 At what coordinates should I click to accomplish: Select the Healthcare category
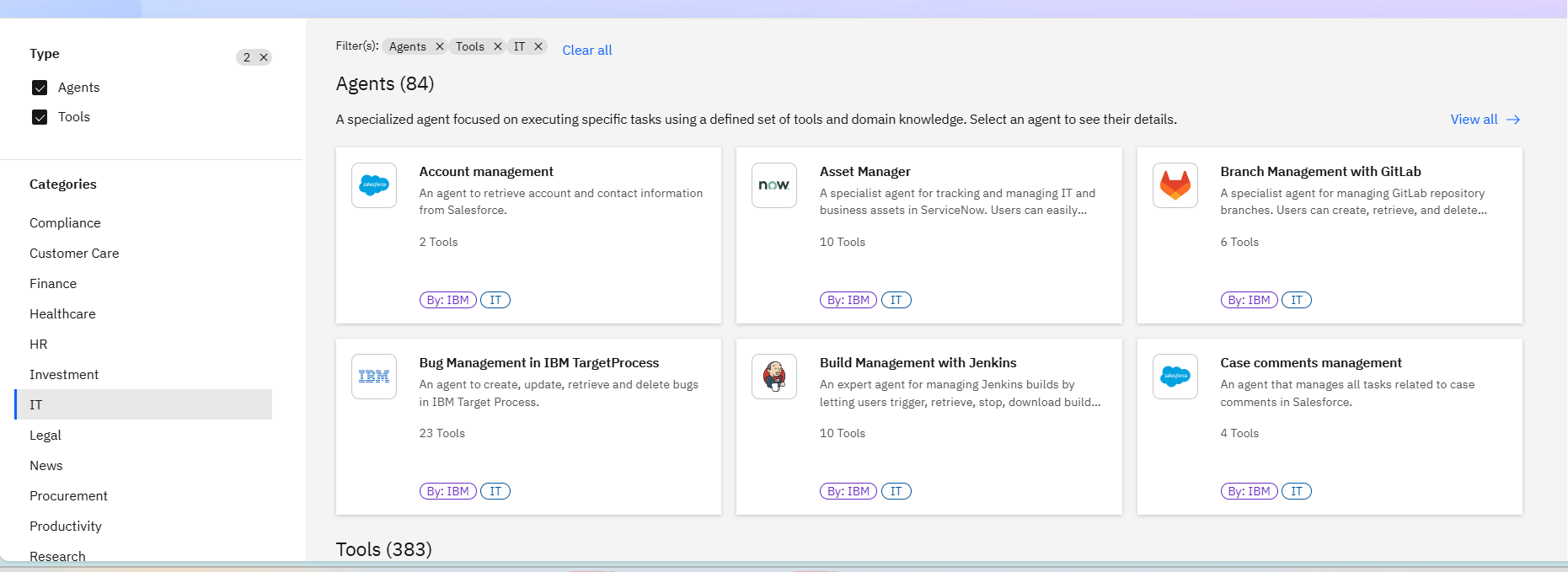pyautogui.click(x=62, y=314)
